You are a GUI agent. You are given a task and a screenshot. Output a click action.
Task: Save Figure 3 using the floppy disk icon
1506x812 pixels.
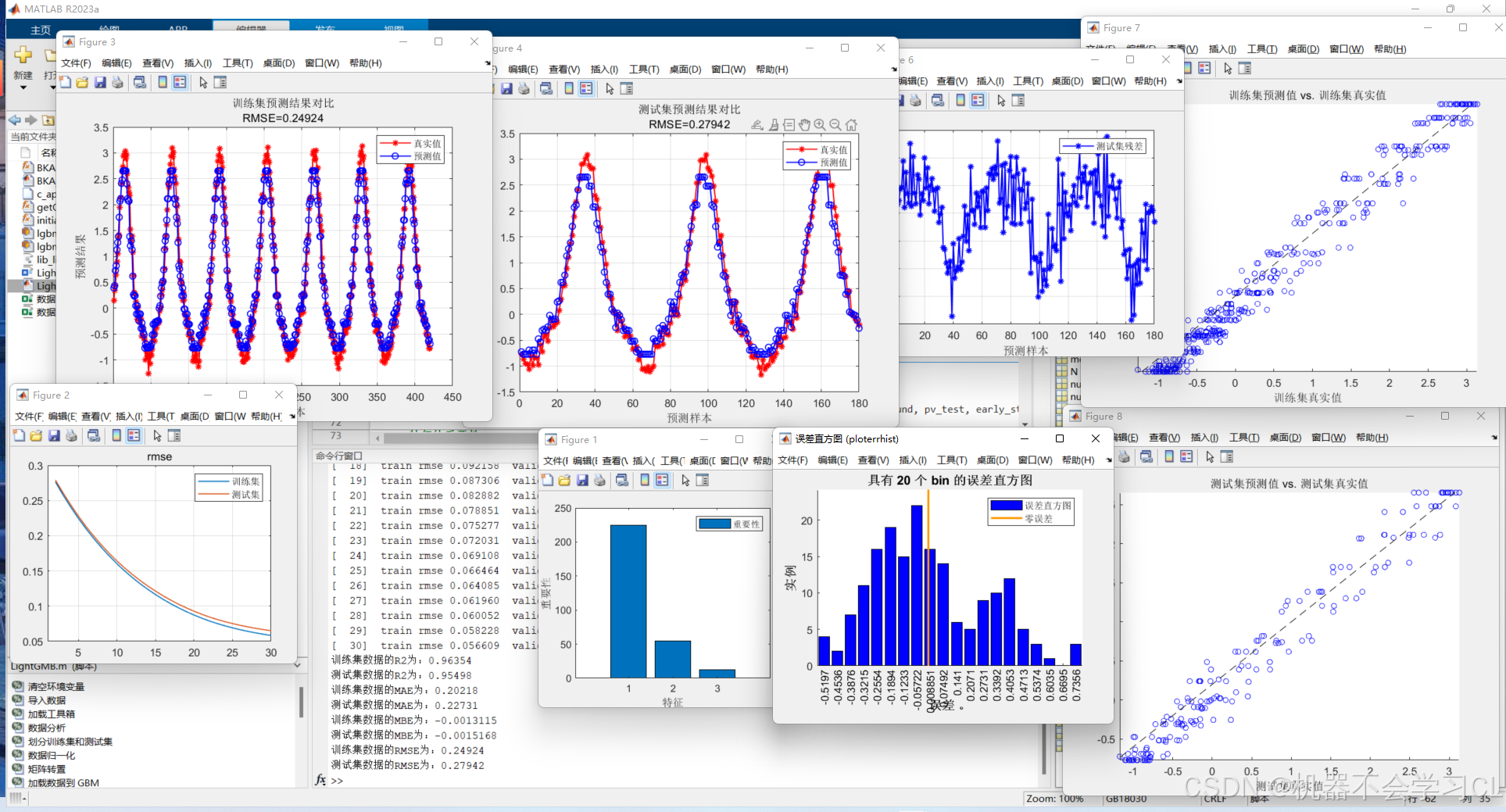[x=100, y=83]
